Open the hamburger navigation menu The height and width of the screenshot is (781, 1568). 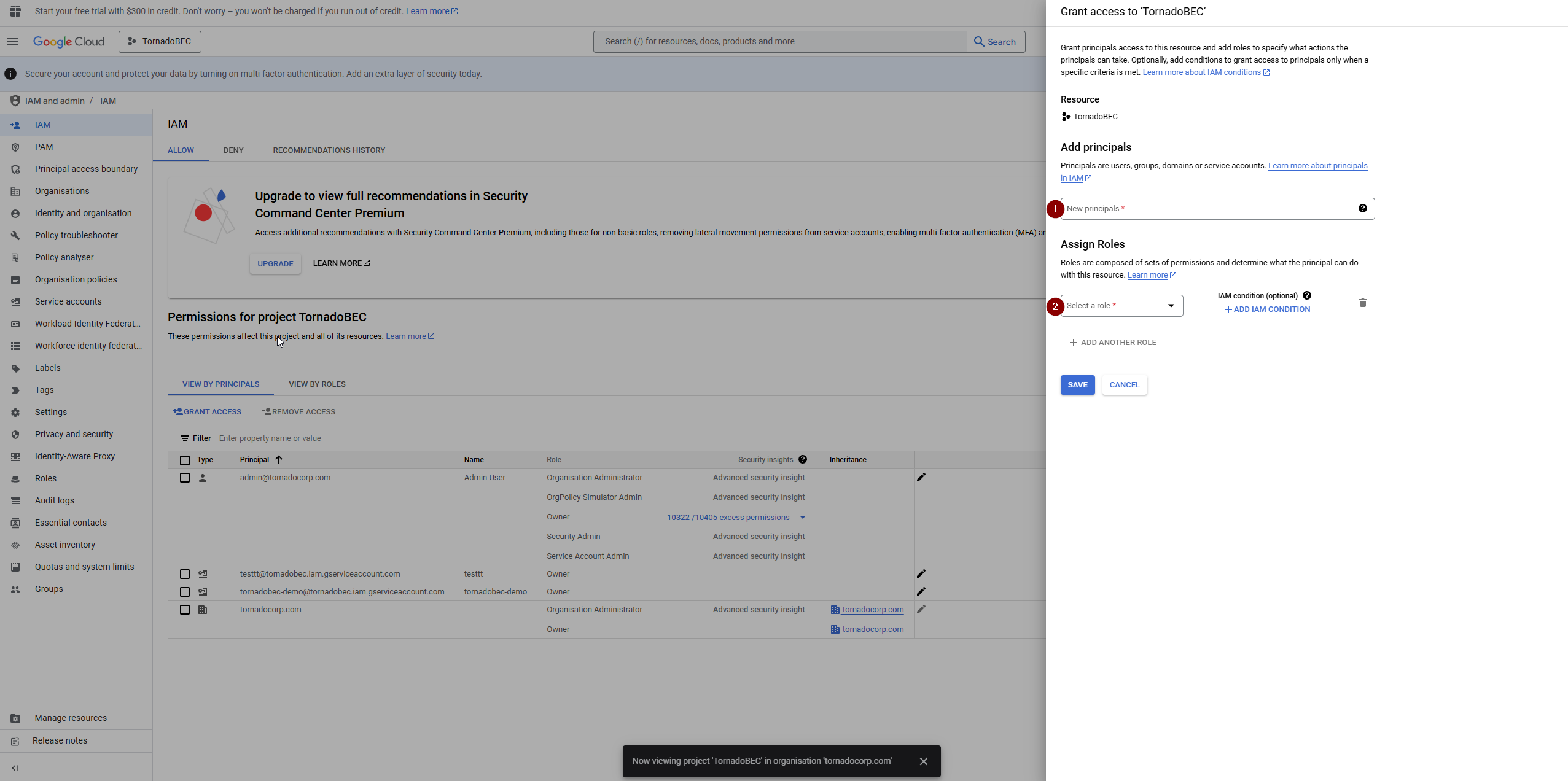click(13, 42)
